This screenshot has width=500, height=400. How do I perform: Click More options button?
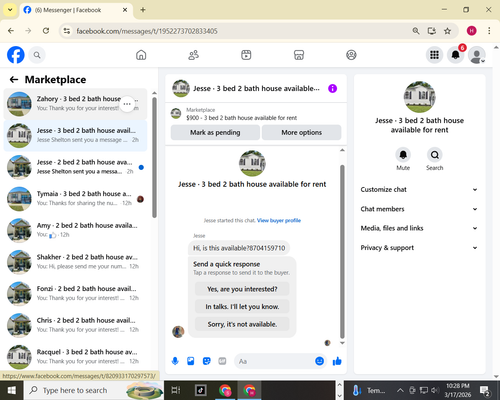tap(301, 132)
